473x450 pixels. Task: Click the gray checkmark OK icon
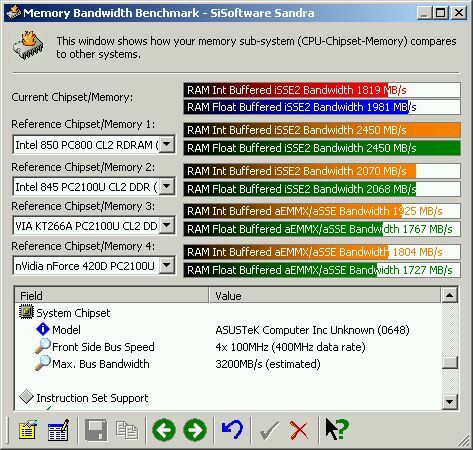coord(269,430)
